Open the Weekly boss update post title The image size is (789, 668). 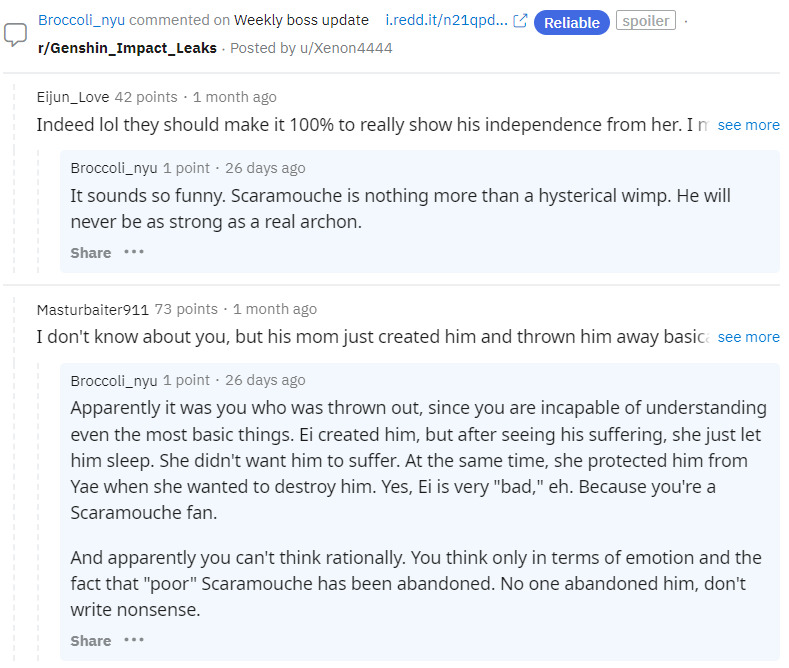click(301, 20)
